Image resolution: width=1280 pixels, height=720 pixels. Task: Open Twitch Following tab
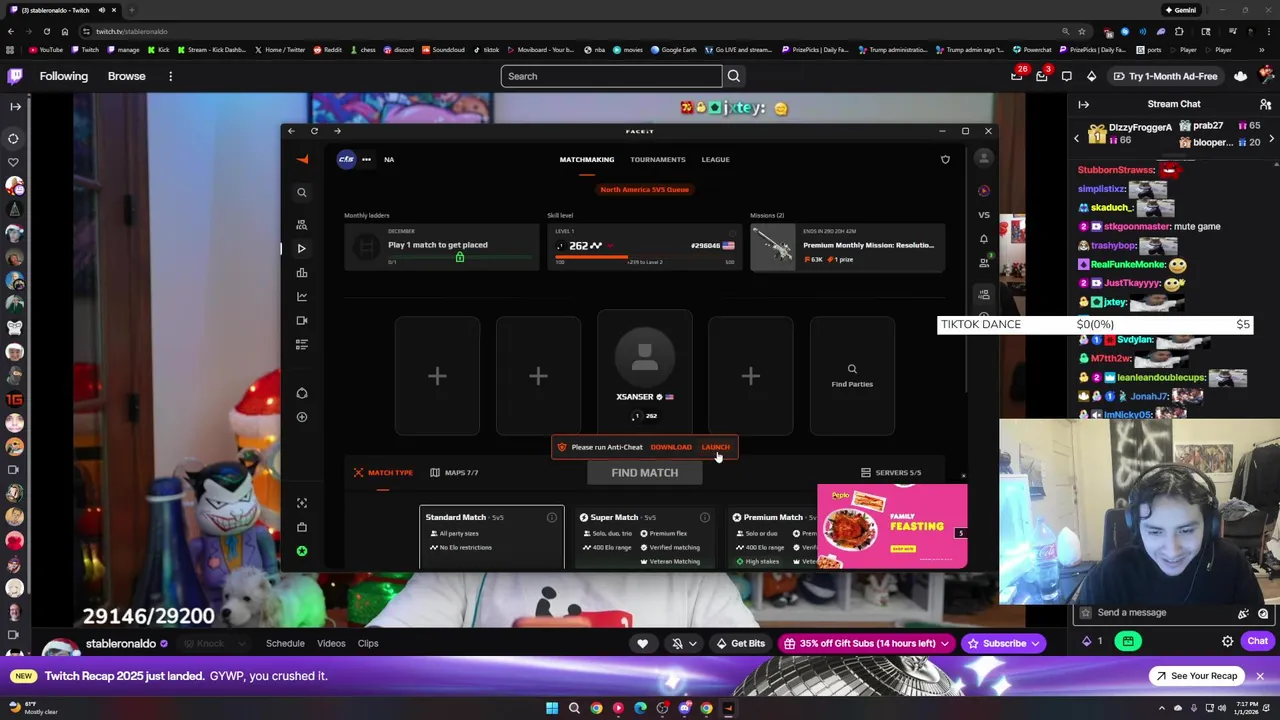64,76
